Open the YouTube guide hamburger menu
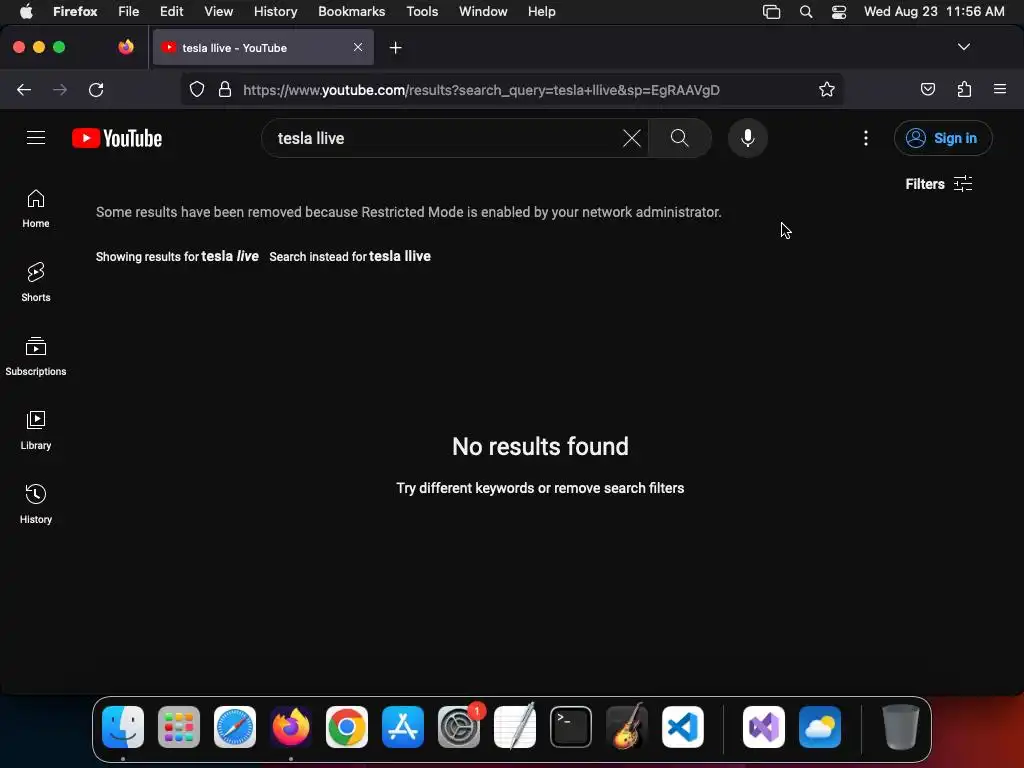 pos(36,138)
